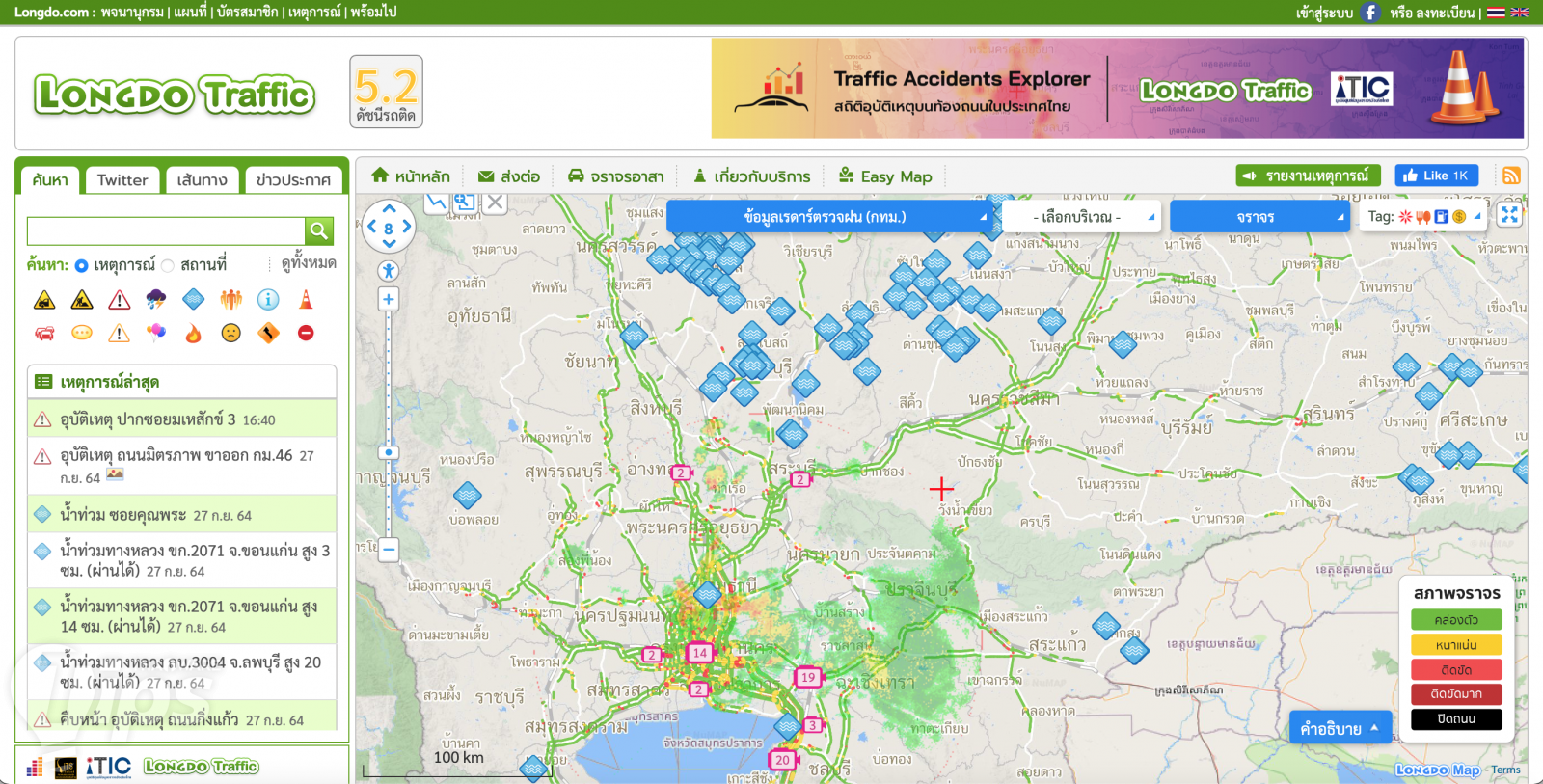The width and height of the screenshot is (1543, 784).
Task: Click the Facebook Like button
Action: (x=1436, y=176)
